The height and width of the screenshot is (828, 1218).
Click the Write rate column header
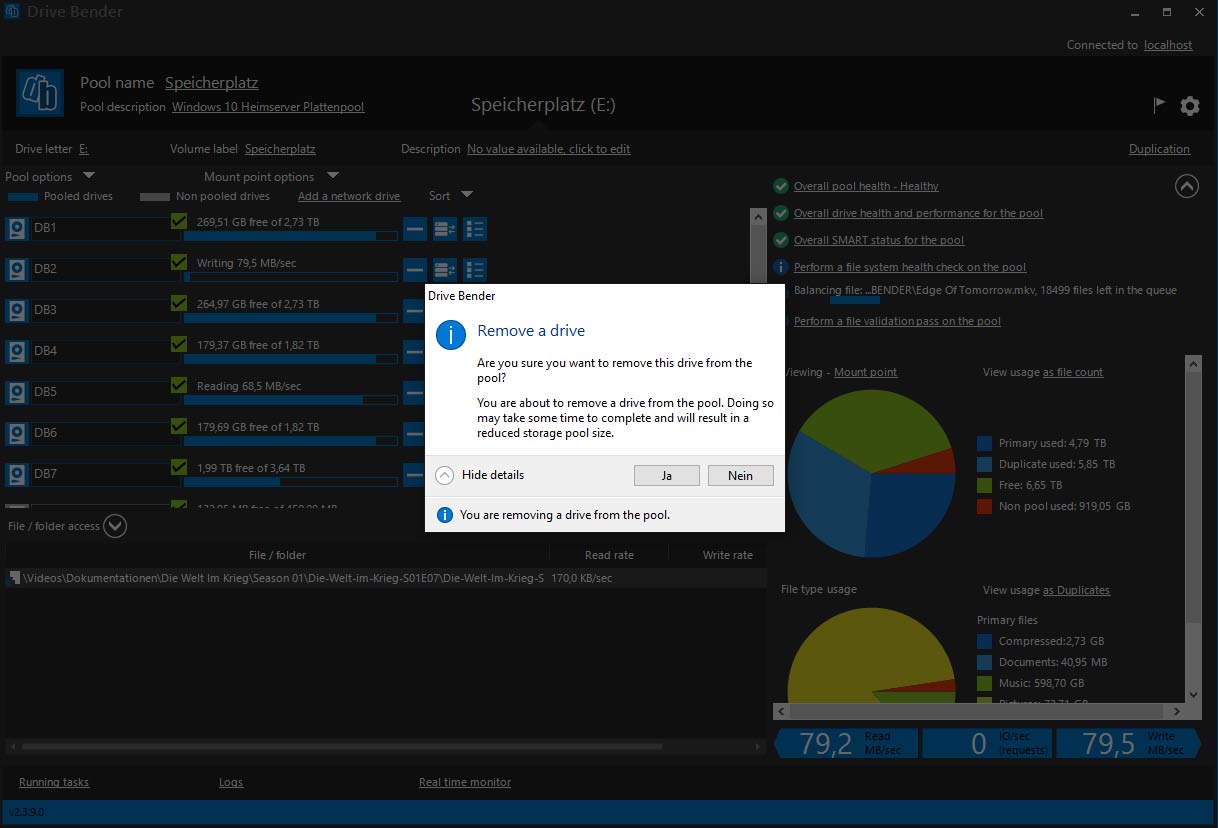pos(728,555)
